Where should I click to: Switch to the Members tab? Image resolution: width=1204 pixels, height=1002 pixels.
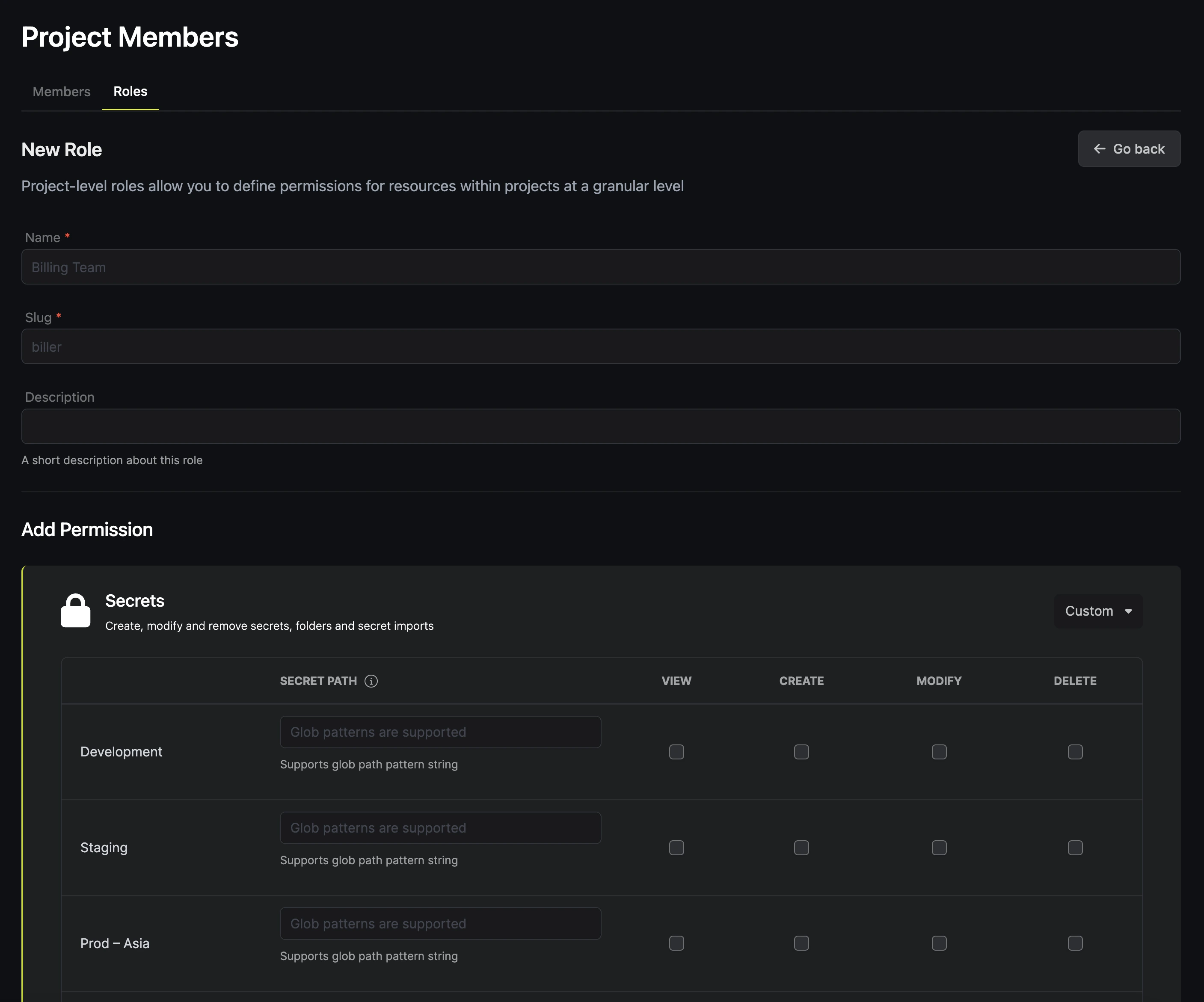(x=62, y=92)
